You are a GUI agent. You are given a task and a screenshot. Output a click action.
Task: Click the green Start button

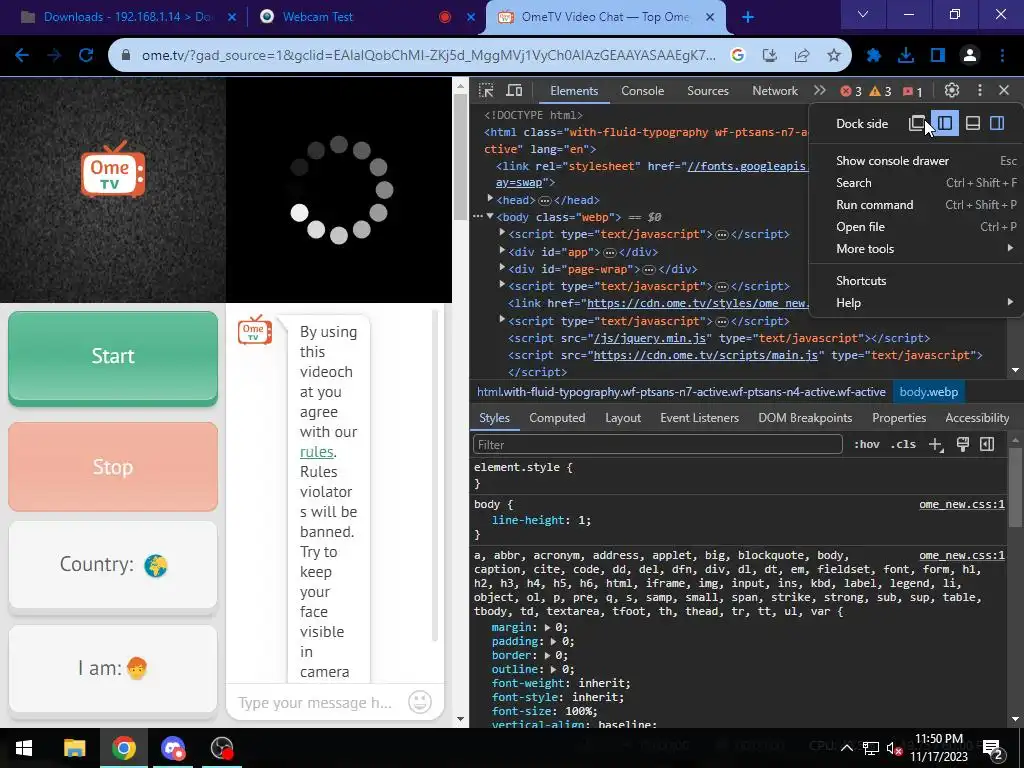(x=113, y=357)
